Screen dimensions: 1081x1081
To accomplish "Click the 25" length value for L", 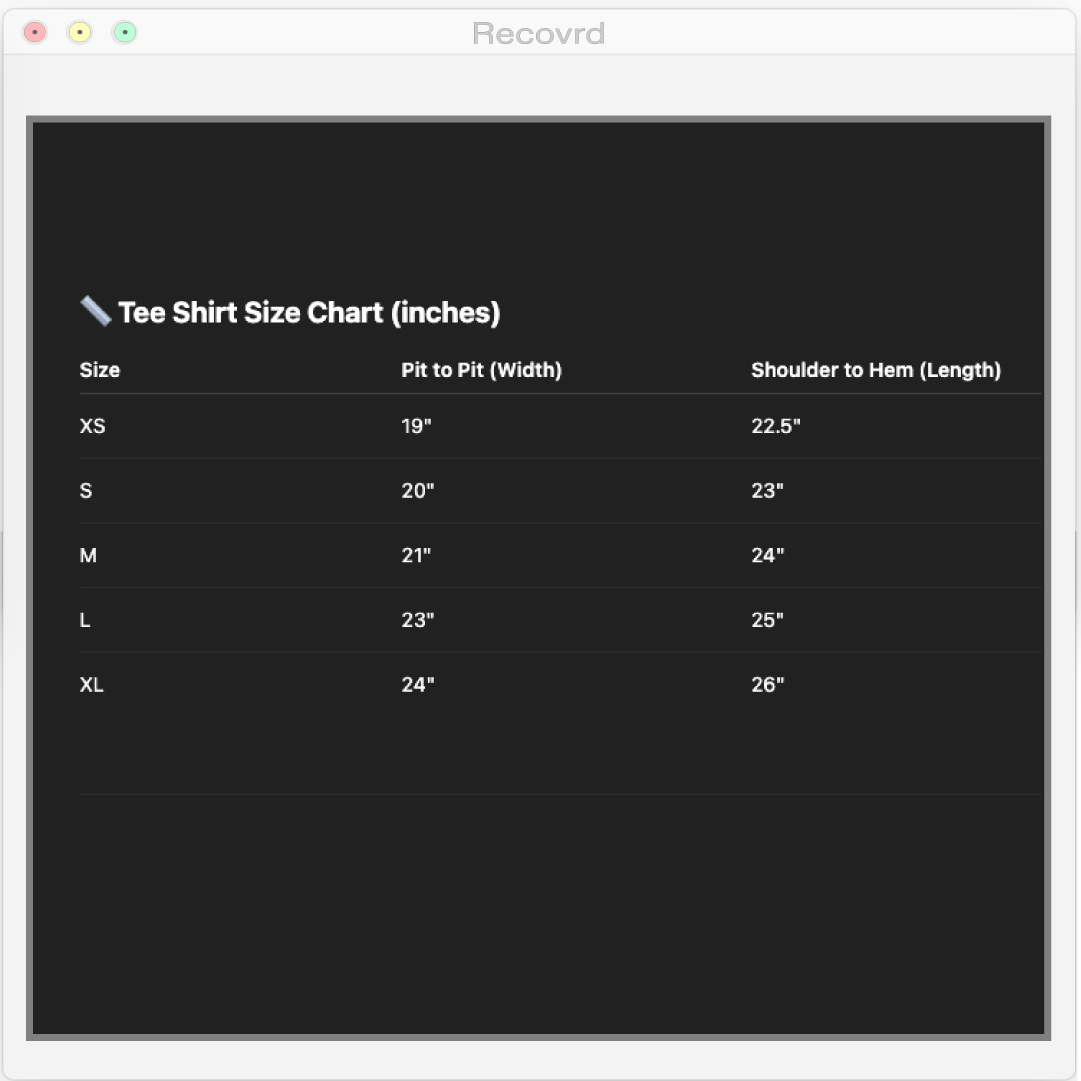I will click(x=767, y=620).
